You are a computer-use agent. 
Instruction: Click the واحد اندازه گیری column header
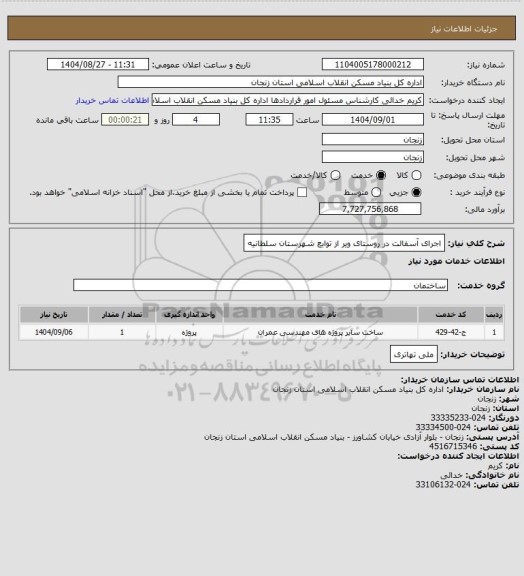click(x=189, y=314)
